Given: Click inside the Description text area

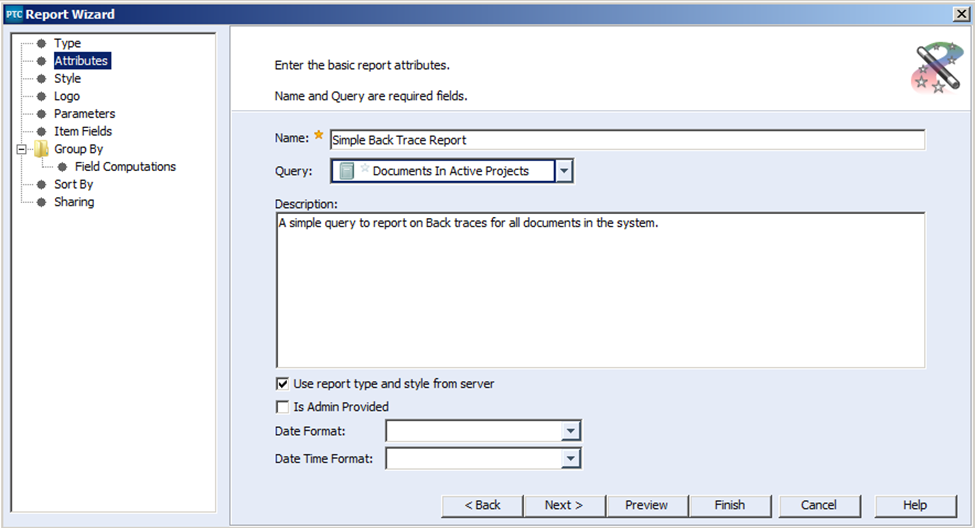Looking at the screenshot, I should click(600, 290).
